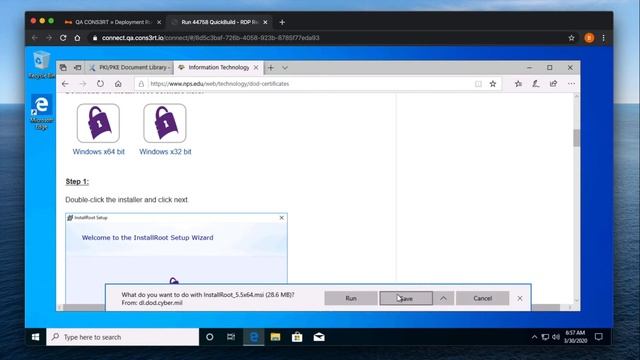Click Cancel in the download prompt

pos(482,298)
